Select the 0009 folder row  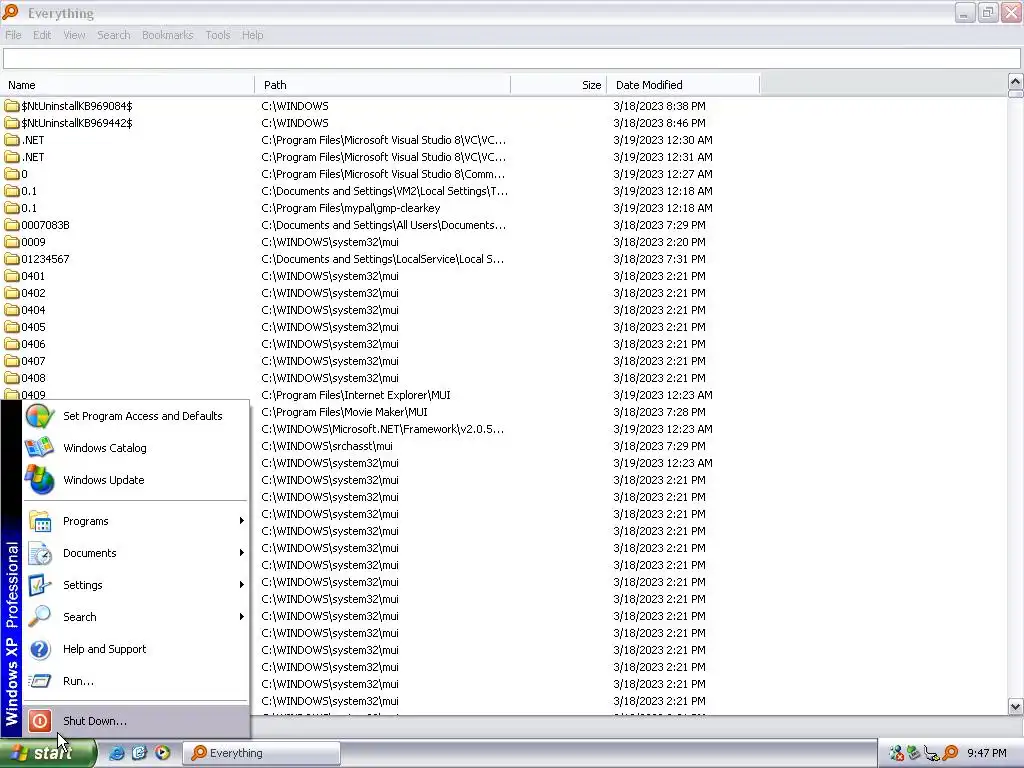[x=382, y=242]
